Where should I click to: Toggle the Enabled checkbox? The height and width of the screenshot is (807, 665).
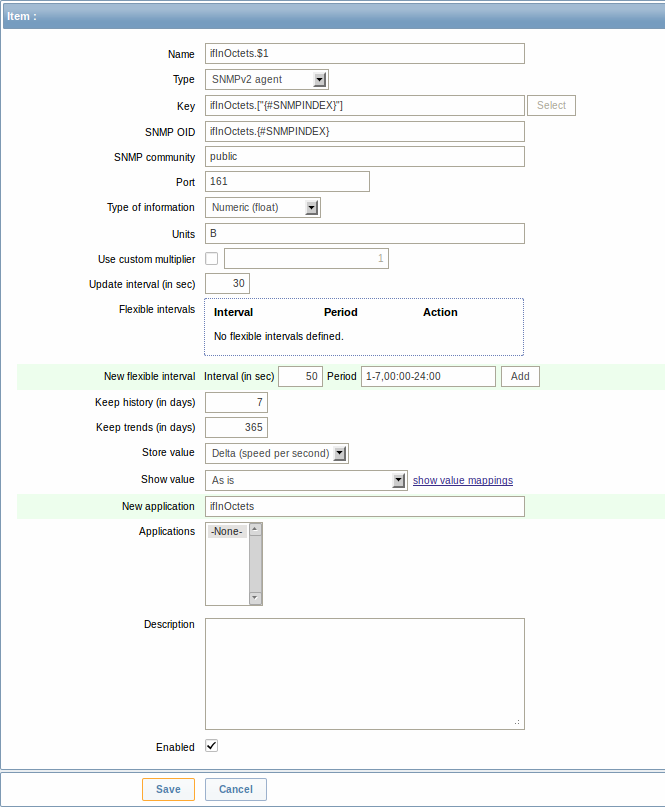[x=212, y=746]
